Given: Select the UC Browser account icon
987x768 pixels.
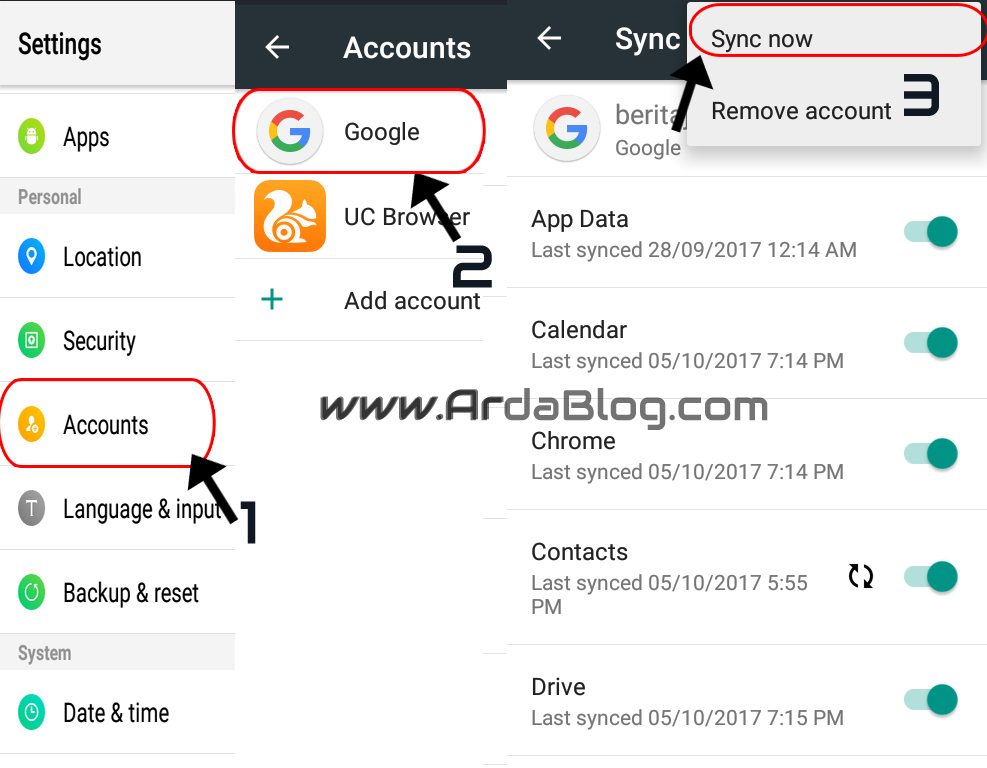Looking at the screenshot, I should click(290, 216).
